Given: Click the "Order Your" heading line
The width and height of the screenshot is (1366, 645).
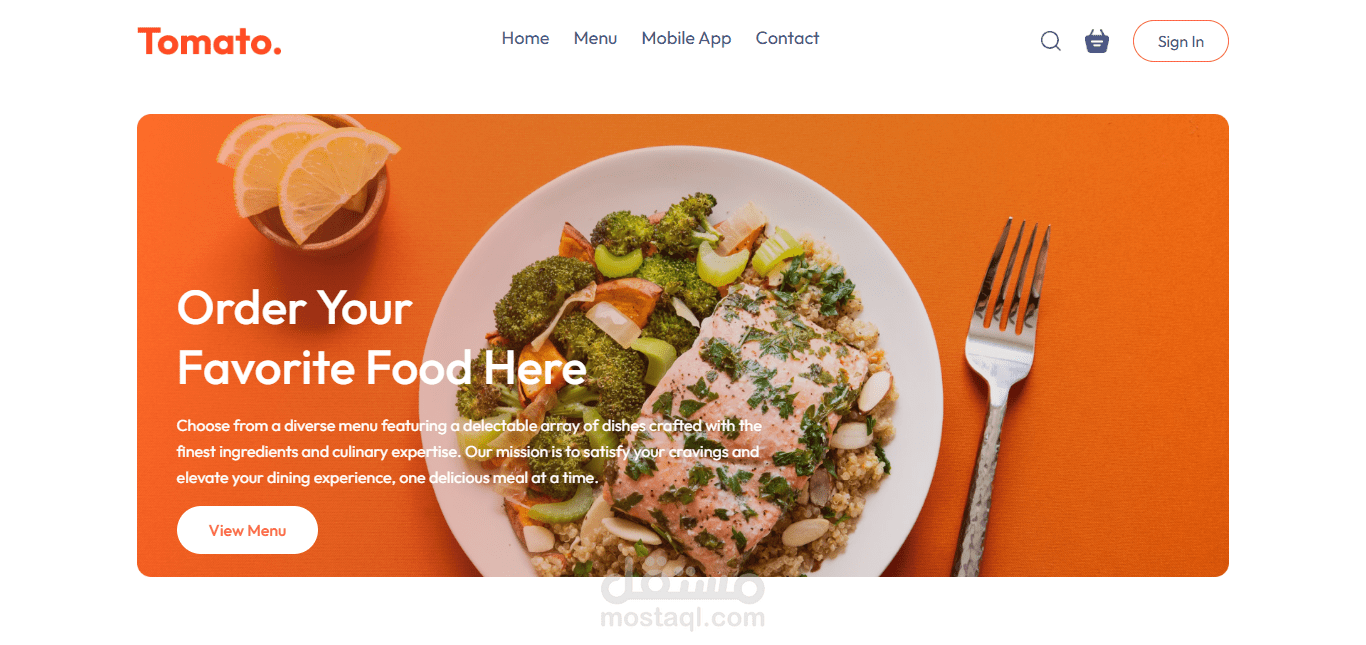Looking at the screenshot, I should click(294, 308).
